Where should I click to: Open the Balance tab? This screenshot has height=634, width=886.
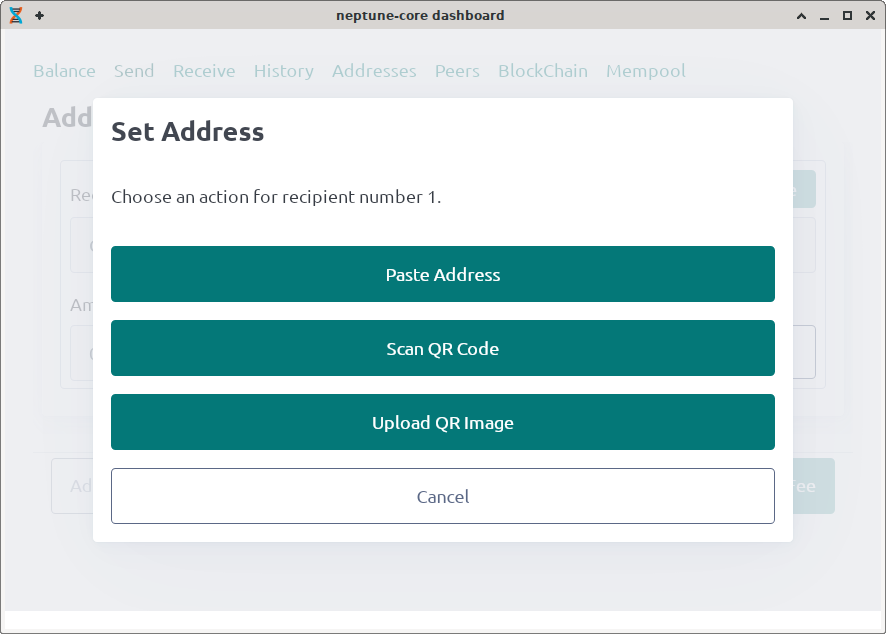64,71
